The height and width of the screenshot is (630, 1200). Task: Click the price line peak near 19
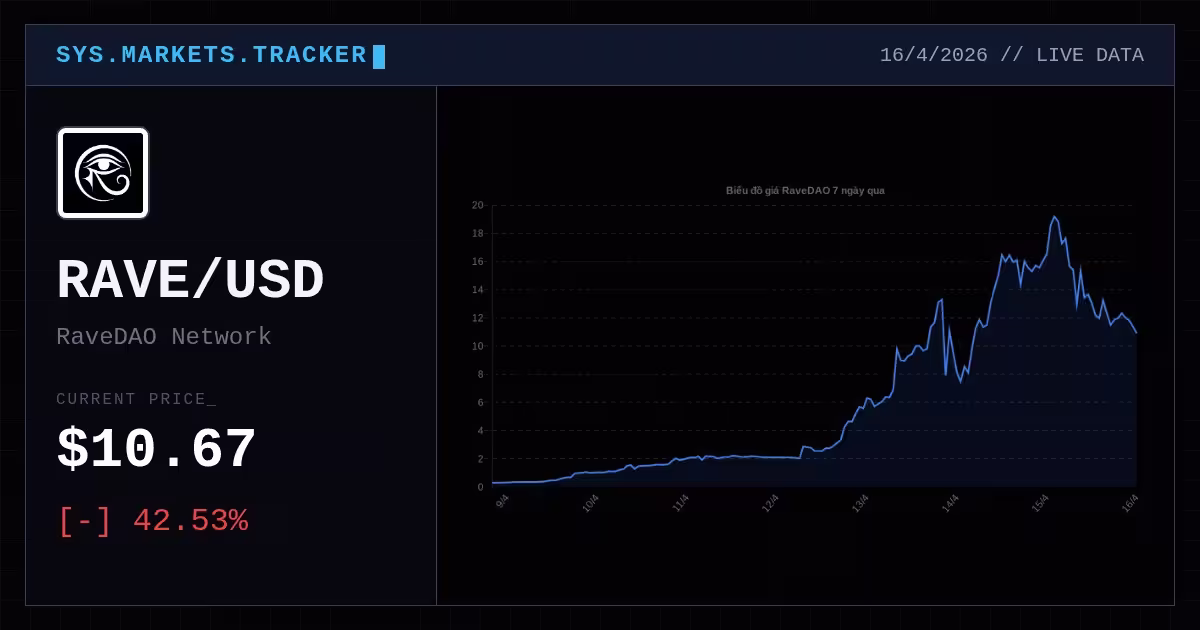pos(1054,217)
